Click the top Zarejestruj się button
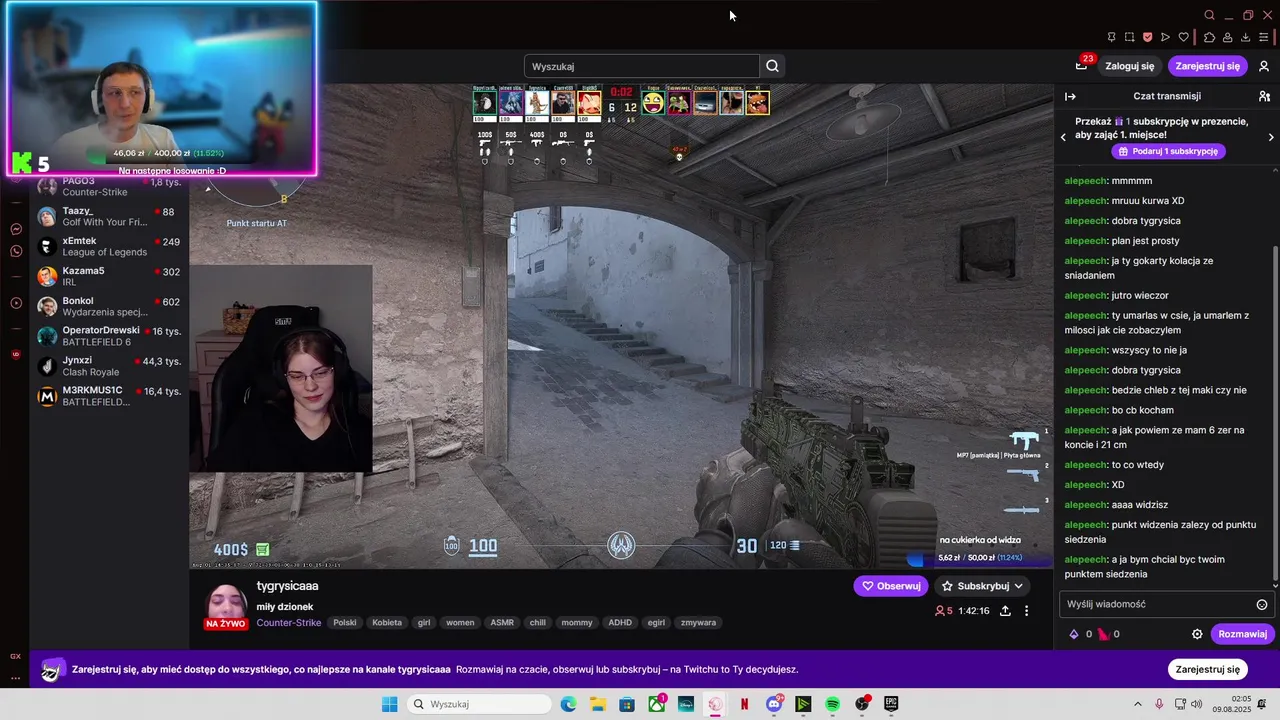The height and width of the screenshot is (720, 1280). coord(1207,66)
